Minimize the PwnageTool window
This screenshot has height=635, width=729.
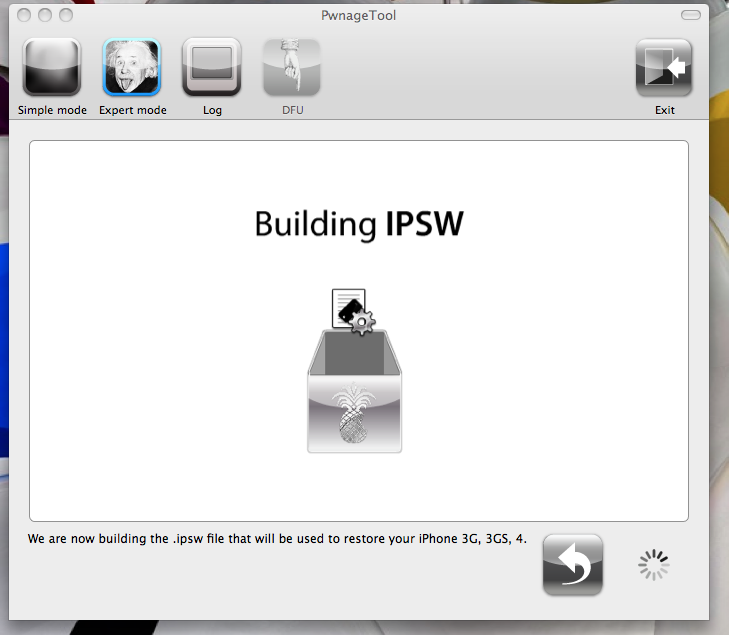point(45,15)
